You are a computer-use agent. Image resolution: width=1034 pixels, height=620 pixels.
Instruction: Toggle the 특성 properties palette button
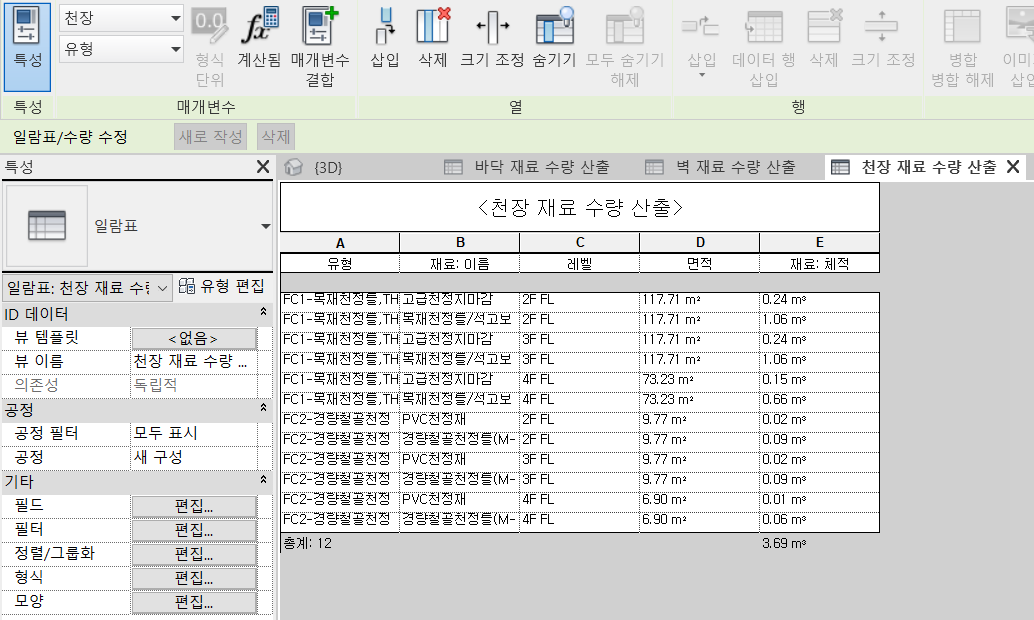(27, 47)
